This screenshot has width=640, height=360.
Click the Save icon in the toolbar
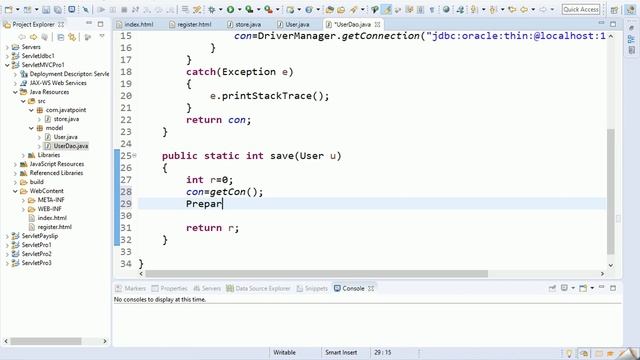pyautogui.click(x=46, y=9)
